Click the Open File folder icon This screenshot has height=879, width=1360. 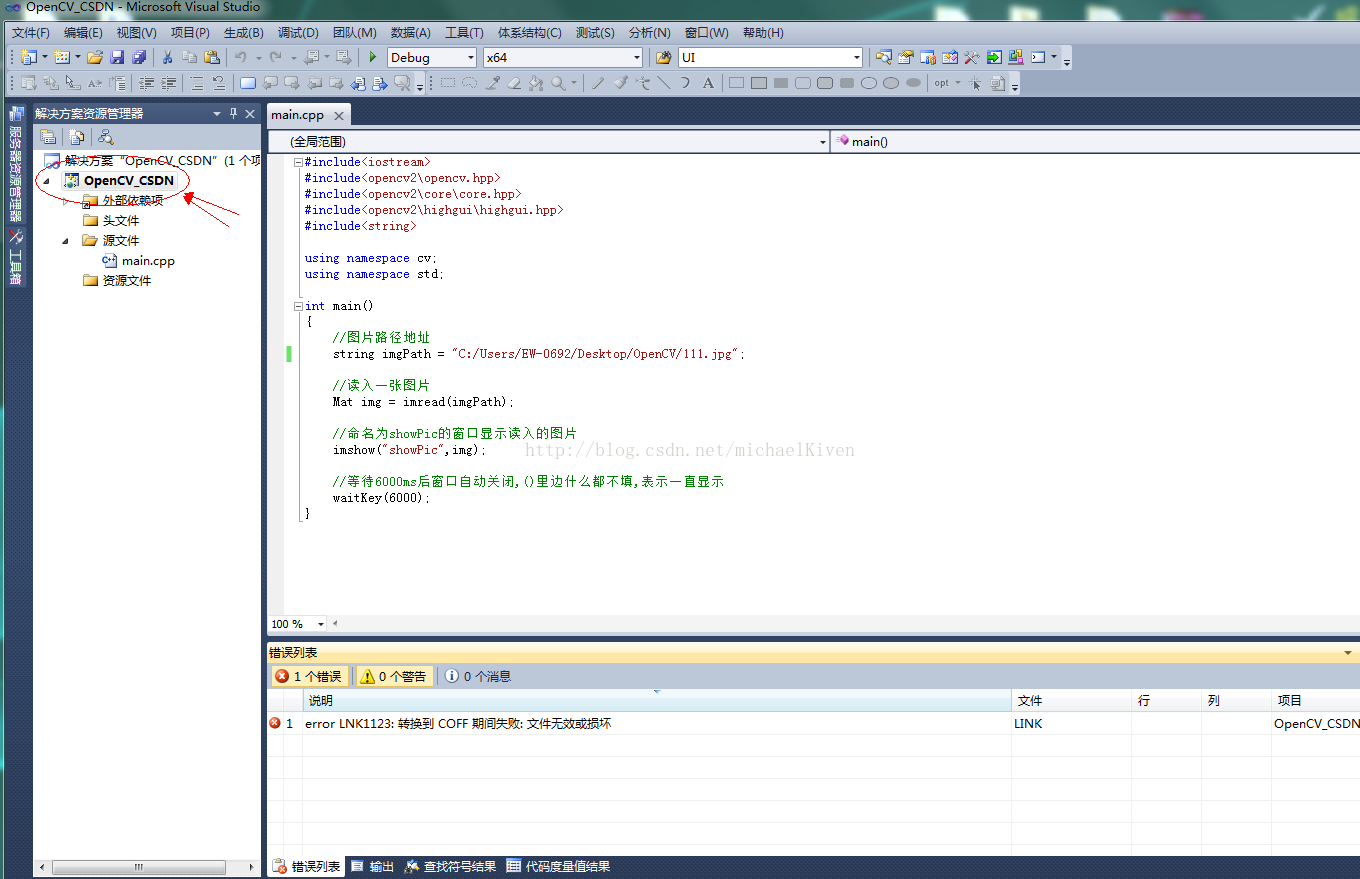tap(95, 57)
